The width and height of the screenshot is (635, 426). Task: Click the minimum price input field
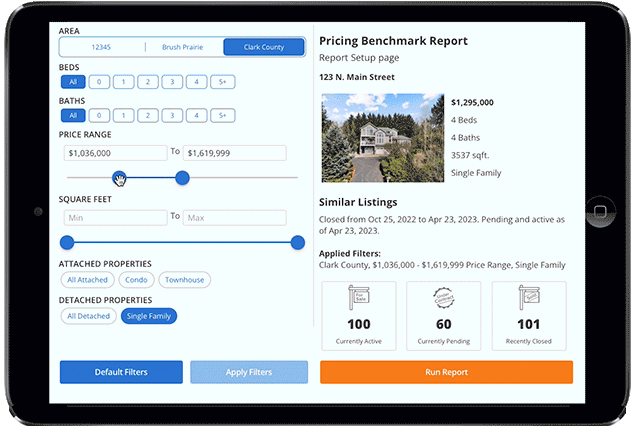pyautogui.click(x=113, y=153)
